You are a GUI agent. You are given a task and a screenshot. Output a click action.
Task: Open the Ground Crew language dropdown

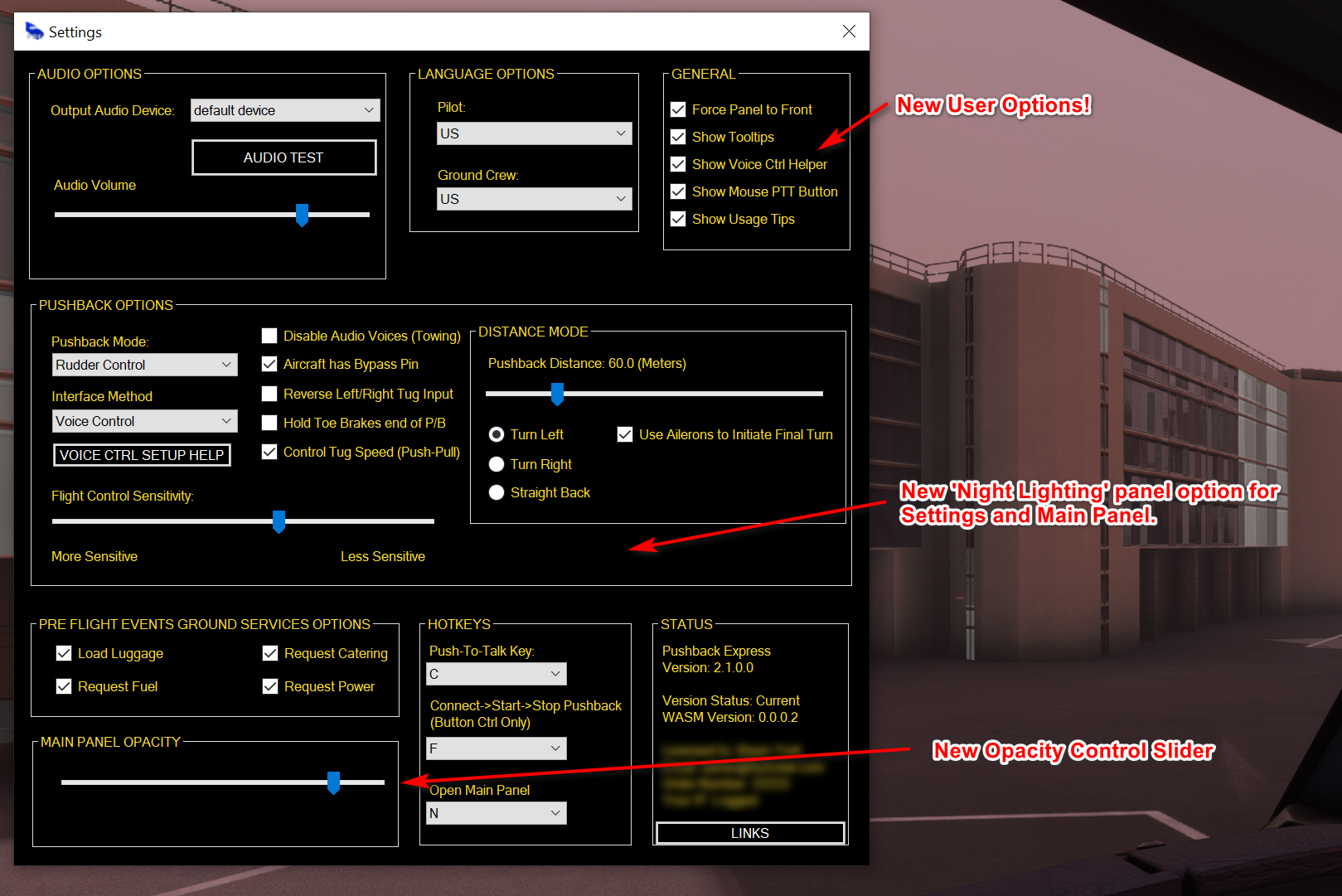pyautogui.click(x=534, y=199)
